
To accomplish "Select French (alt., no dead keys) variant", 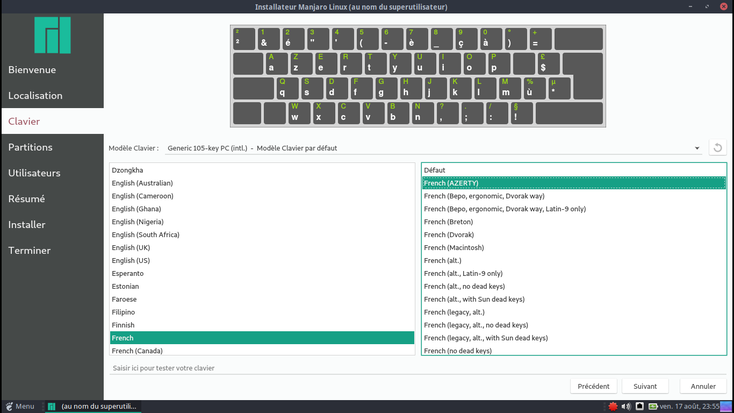I will 574,286.
